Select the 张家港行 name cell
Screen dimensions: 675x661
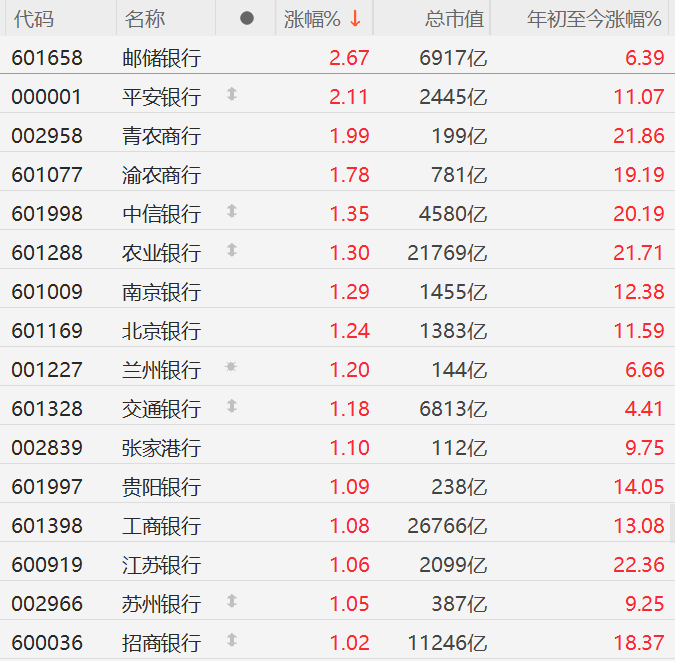point(161,448)
